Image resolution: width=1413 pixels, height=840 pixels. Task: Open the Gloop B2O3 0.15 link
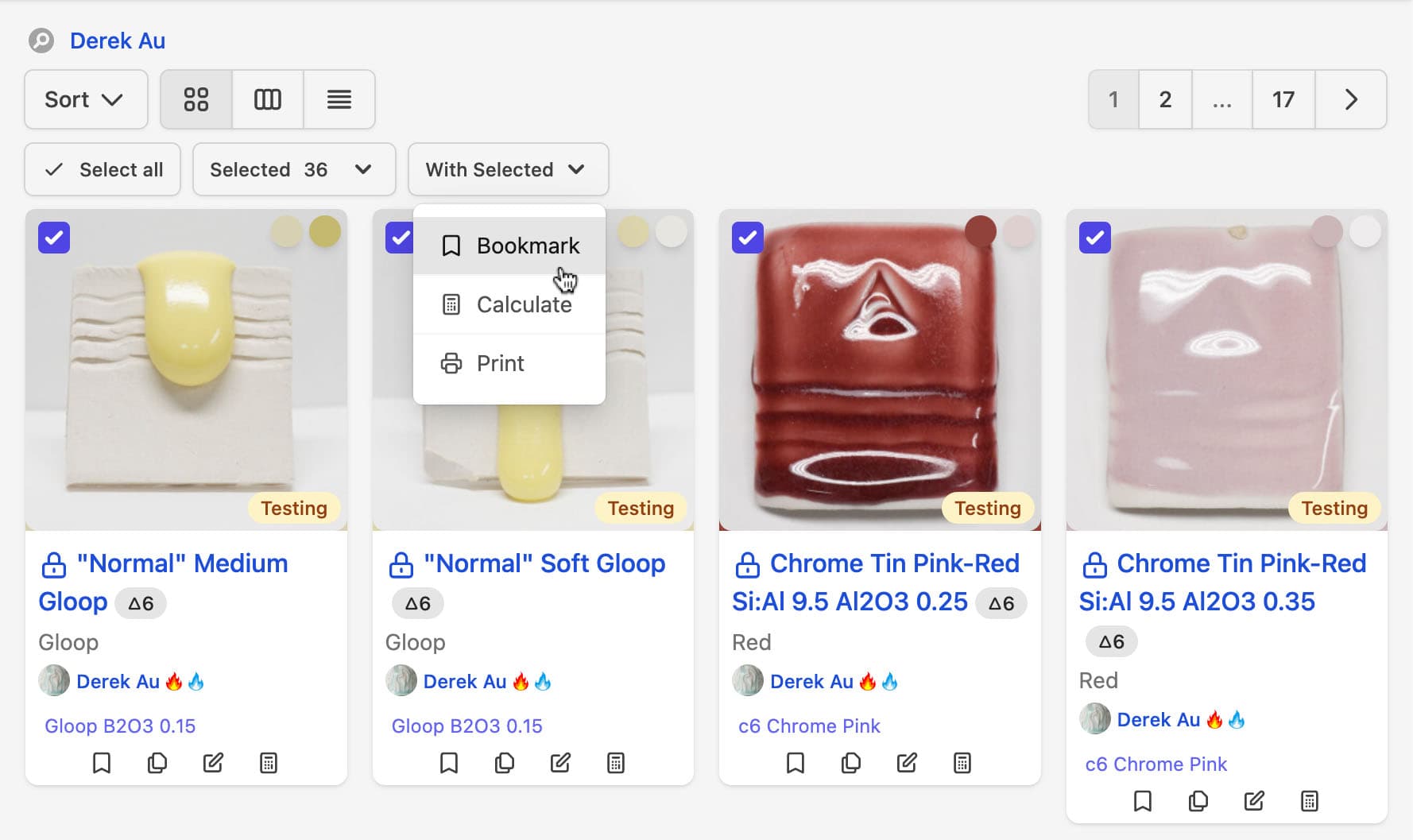120,726
